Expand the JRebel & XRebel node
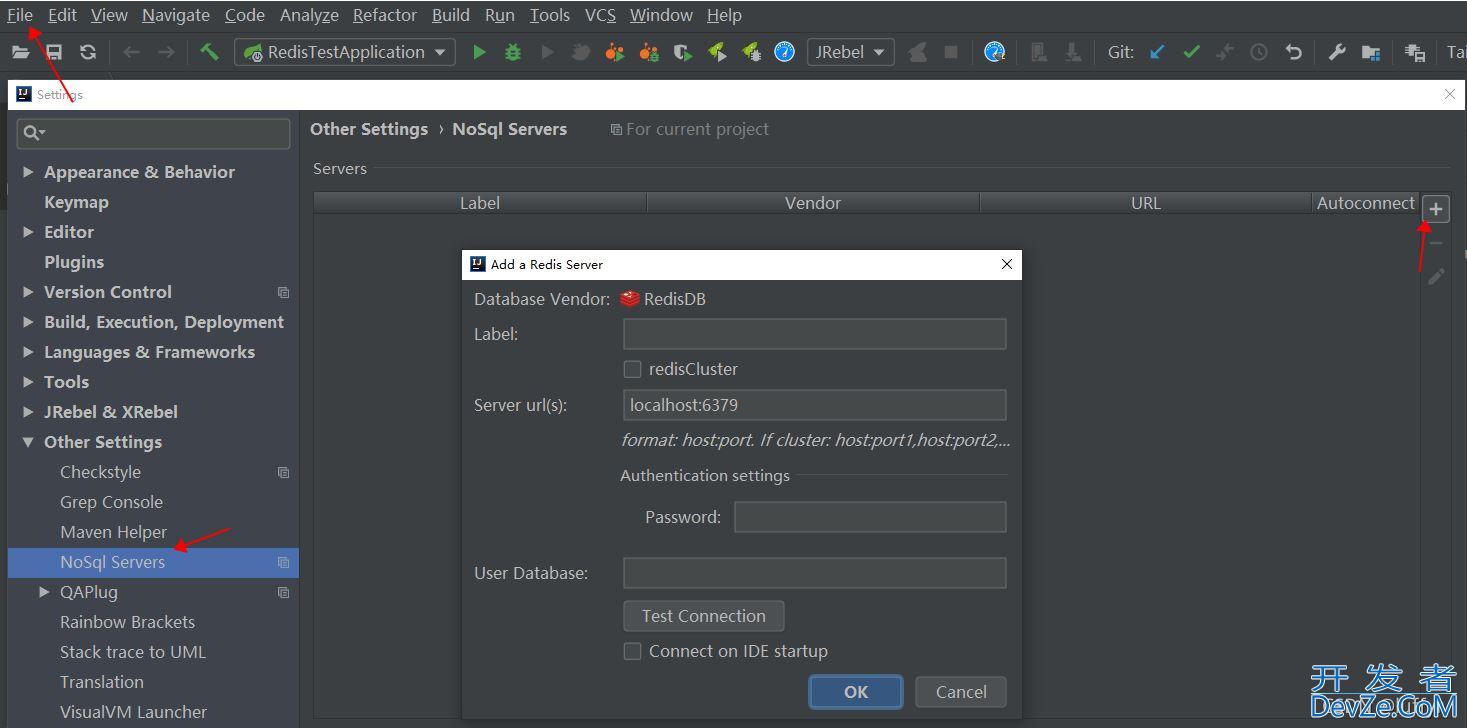 tap(28, 412)
